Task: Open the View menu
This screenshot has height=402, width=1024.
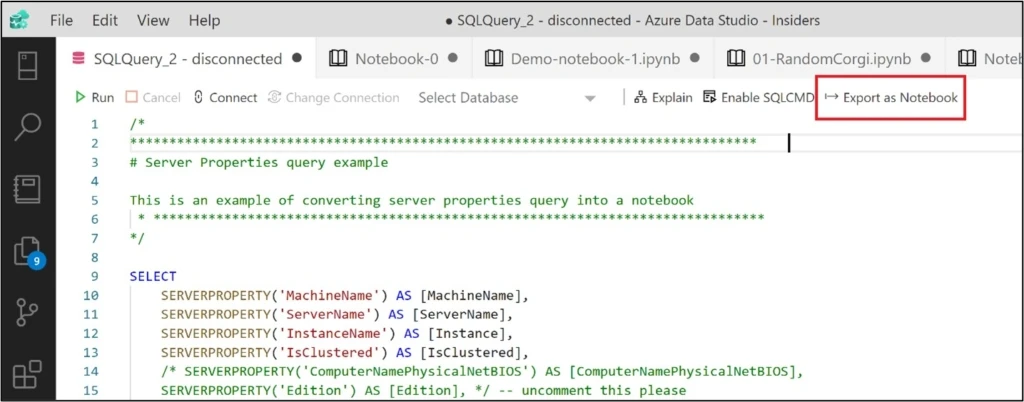Action: (153, 20)
